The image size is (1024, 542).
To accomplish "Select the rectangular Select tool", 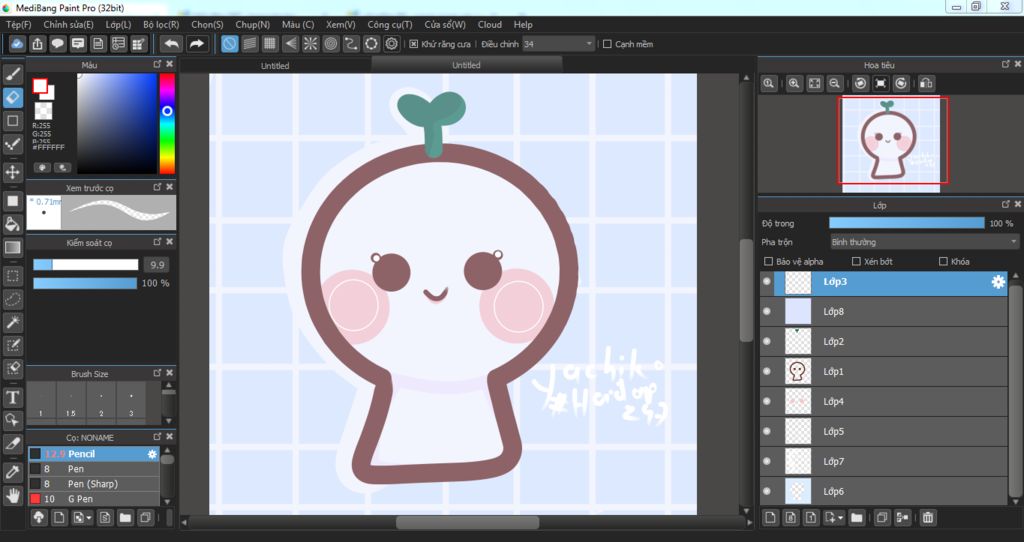I will pos(13,276).
